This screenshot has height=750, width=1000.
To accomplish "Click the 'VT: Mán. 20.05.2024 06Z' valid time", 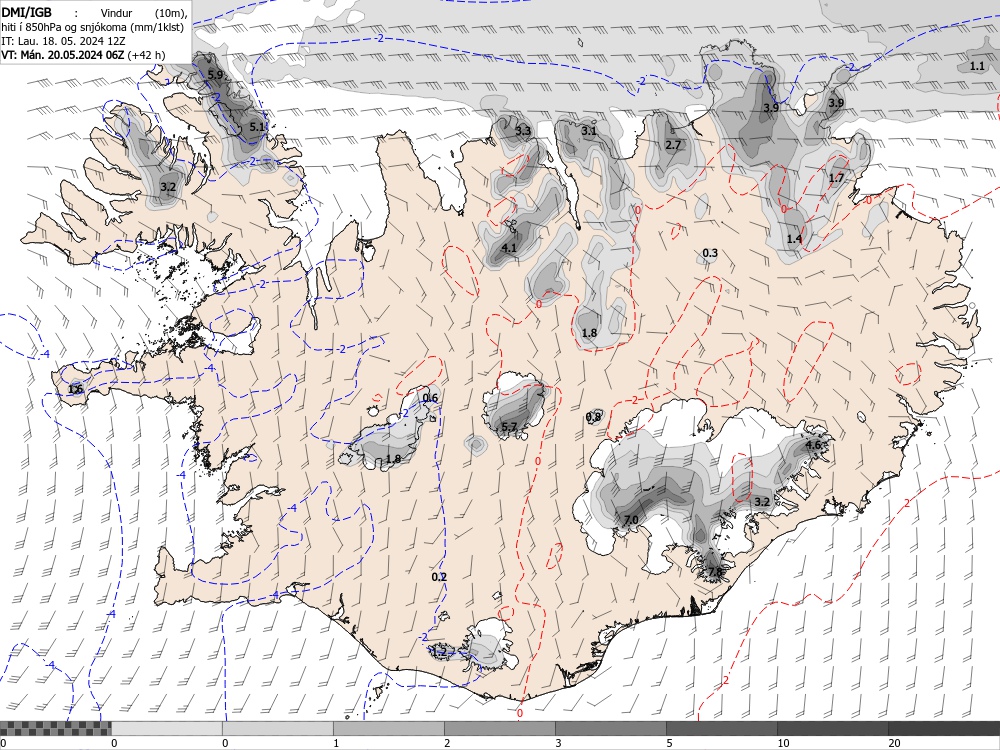I will pyautogui.click(x=62, y=55).
